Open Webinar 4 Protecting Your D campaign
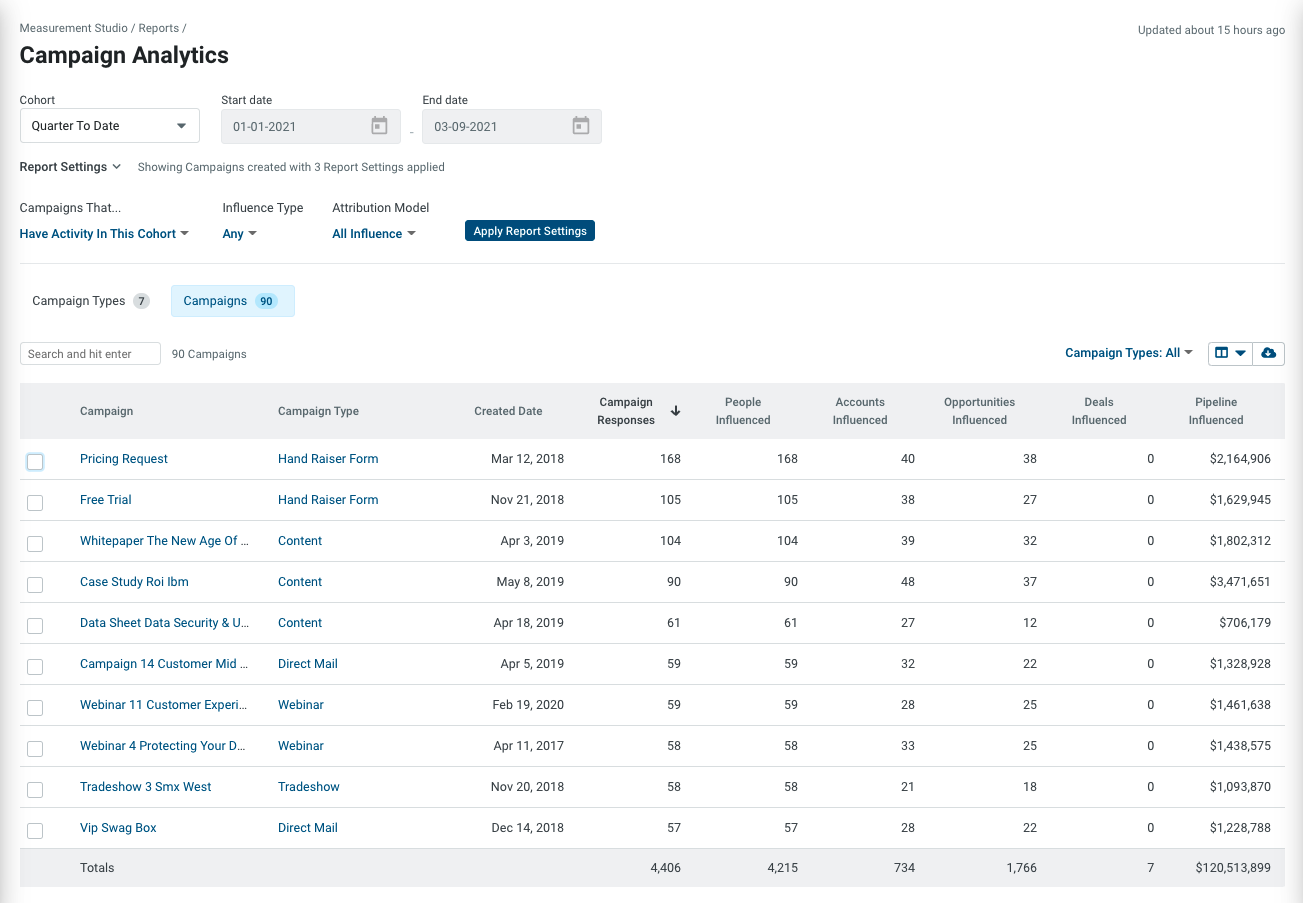Image resolution: width=1303 pixels, height=903 pixels. (164, 746)
